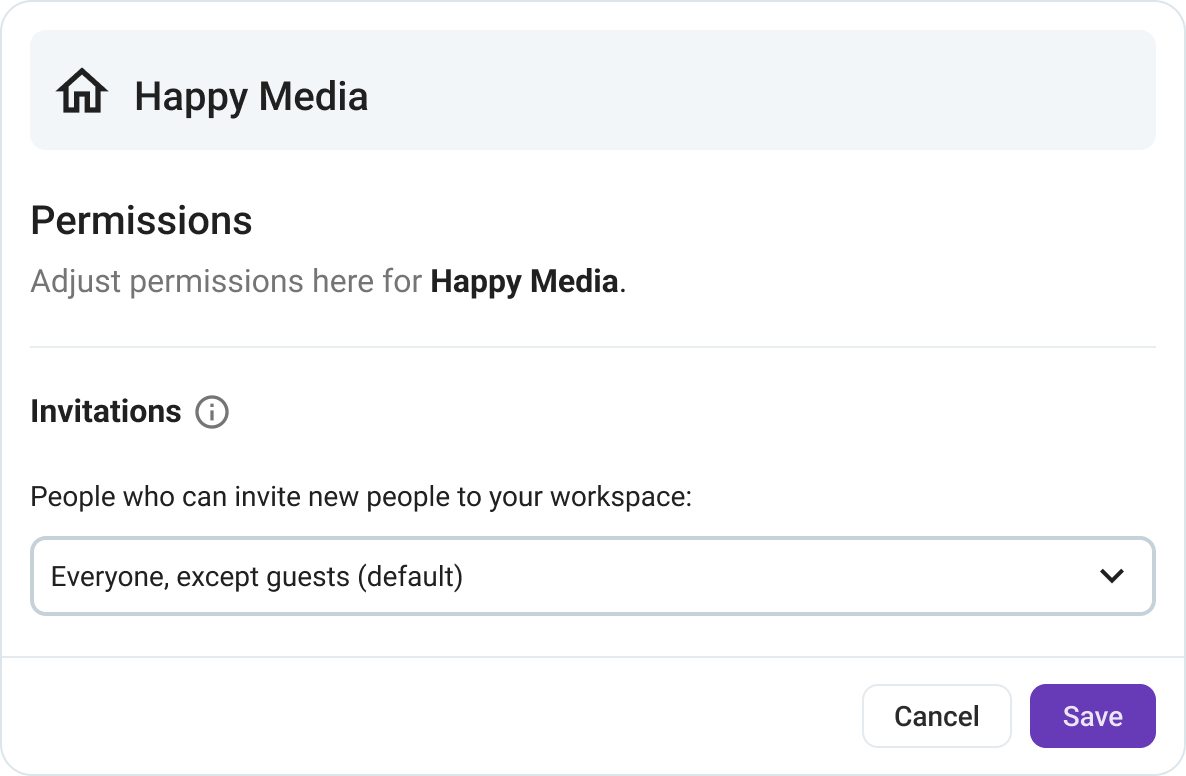Click the bold Happy Media text link
This screenshot has width=1186, height=776.
[524, 281]
